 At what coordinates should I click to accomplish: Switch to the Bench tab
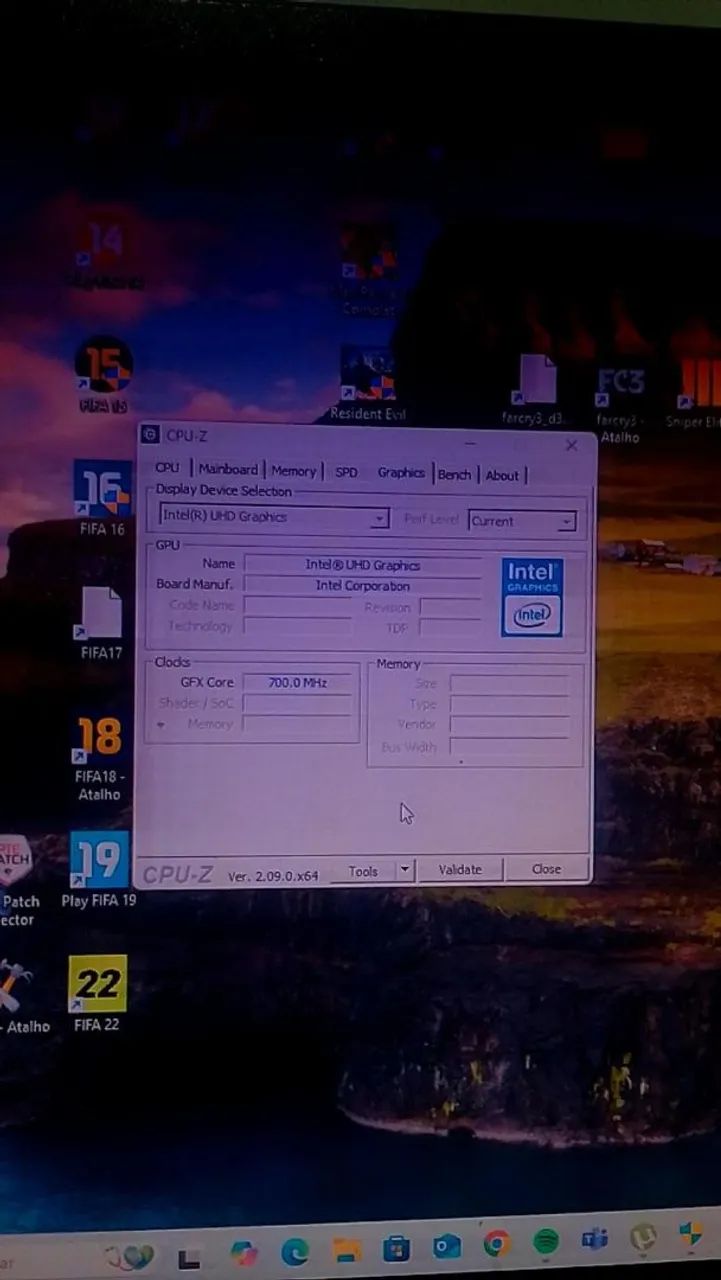pyautogui.click(x=454, y=474)
